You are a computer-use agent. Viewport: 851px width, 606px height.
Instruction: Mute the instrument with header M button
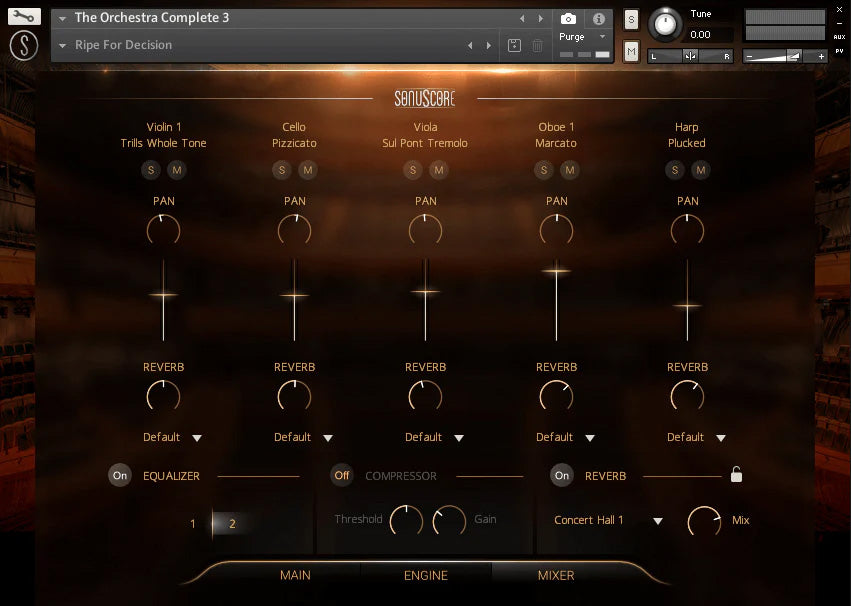631,52
